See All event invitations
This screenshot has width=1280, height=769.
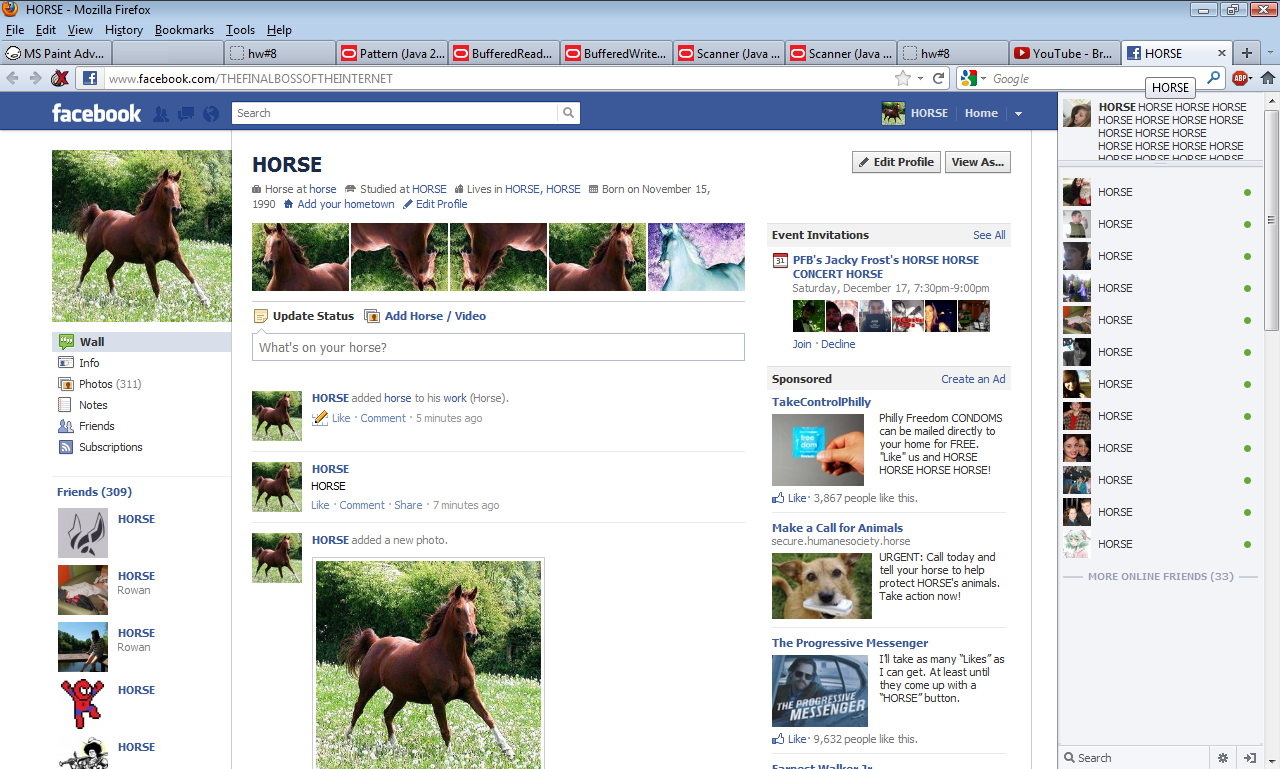tap(989, 235)
